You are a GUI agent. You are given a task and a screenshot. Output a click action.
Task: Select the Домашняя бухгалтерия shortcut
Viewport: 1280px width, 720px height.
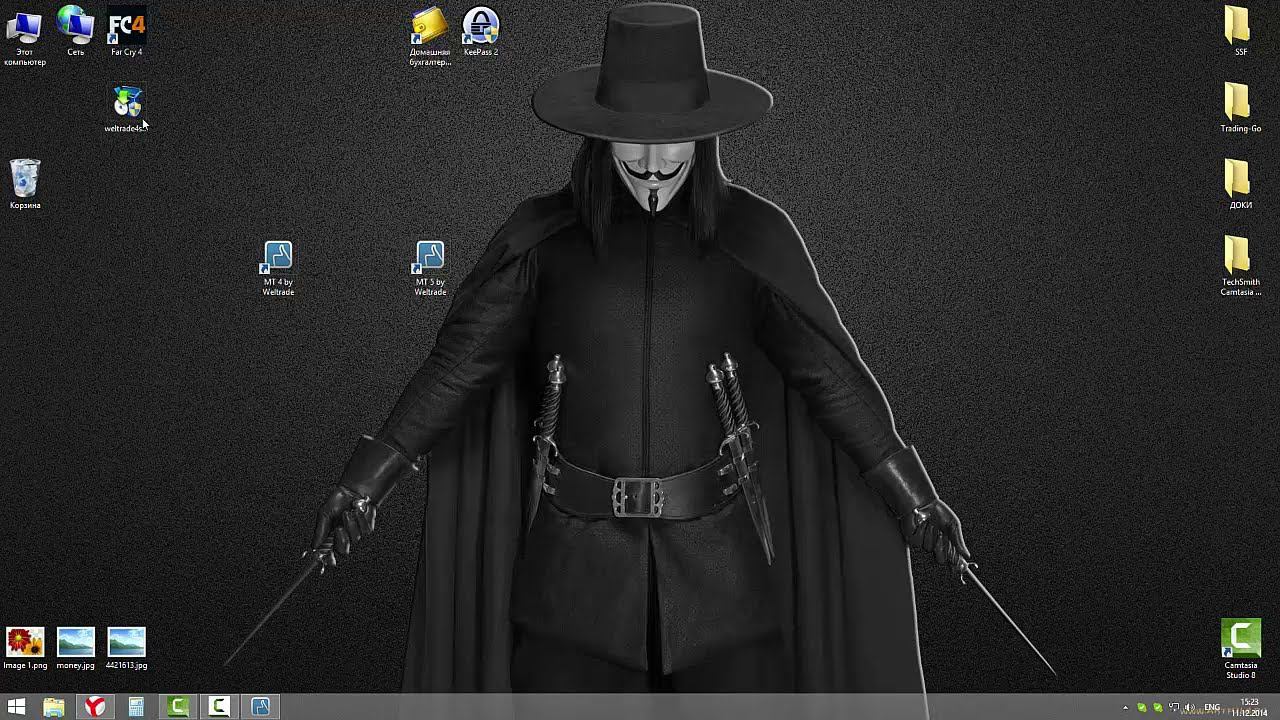click(430, 37)
